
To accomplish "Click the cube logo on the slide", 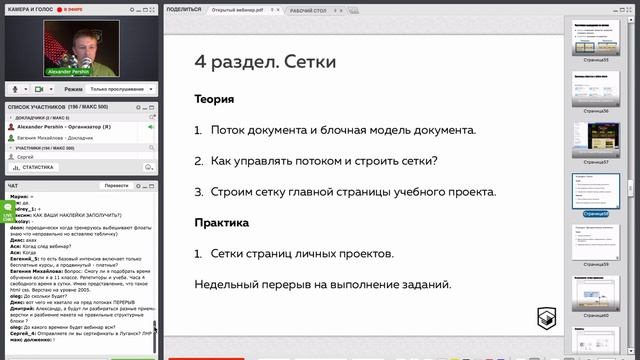I will point(547,318).
